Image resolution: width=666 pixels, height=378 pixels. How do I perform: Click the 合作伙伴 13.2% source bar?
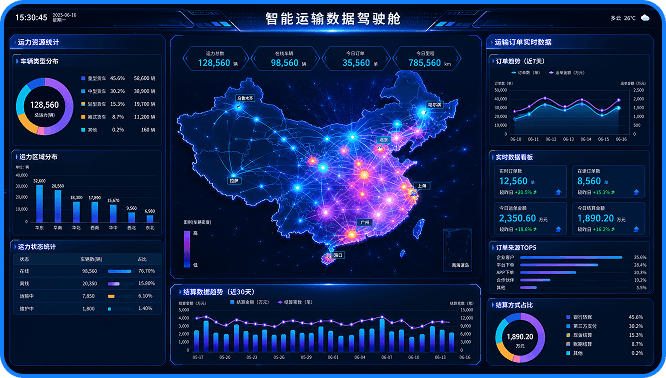click(x=535, y=280)
